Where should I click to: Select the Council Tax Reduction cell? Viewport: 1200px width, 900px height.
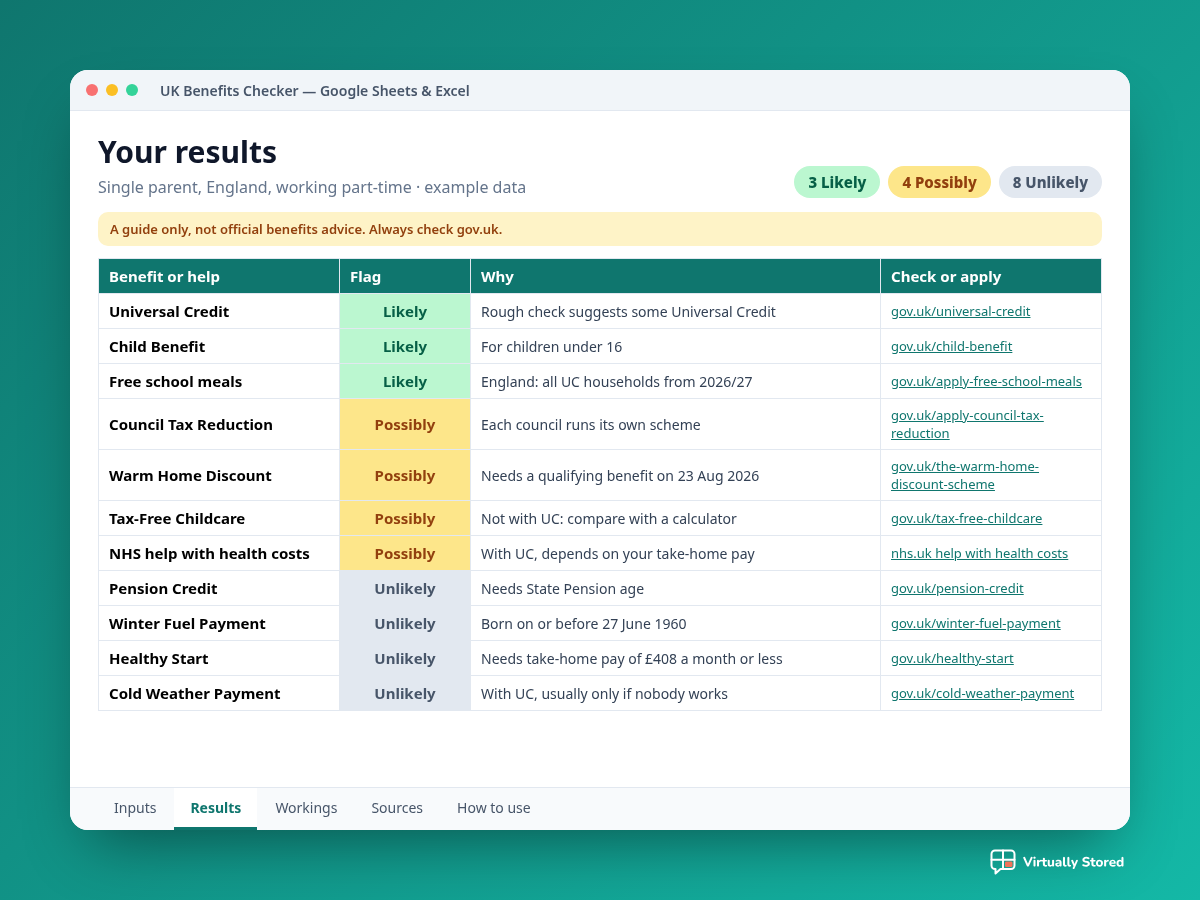tap(219, 424)
